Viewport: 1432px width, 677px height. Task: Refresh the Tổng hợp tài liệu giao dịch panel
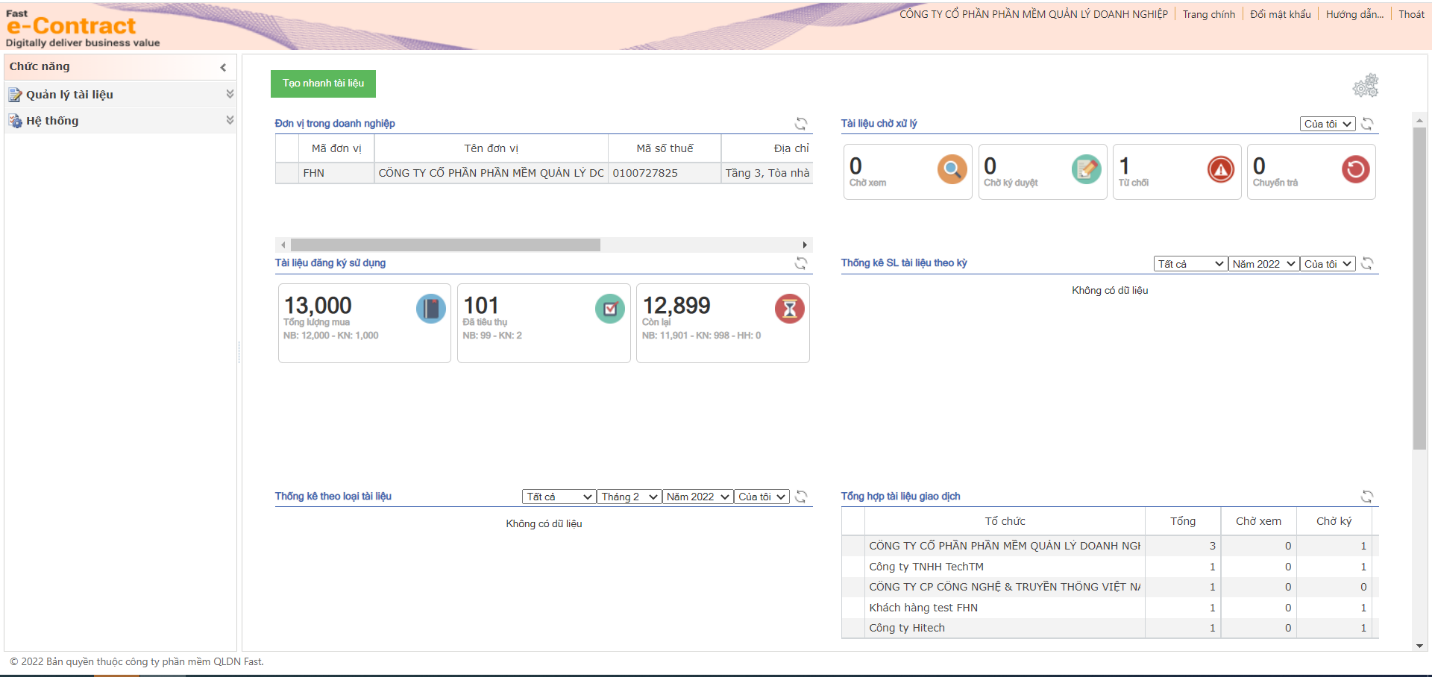tap(1367, 497)
